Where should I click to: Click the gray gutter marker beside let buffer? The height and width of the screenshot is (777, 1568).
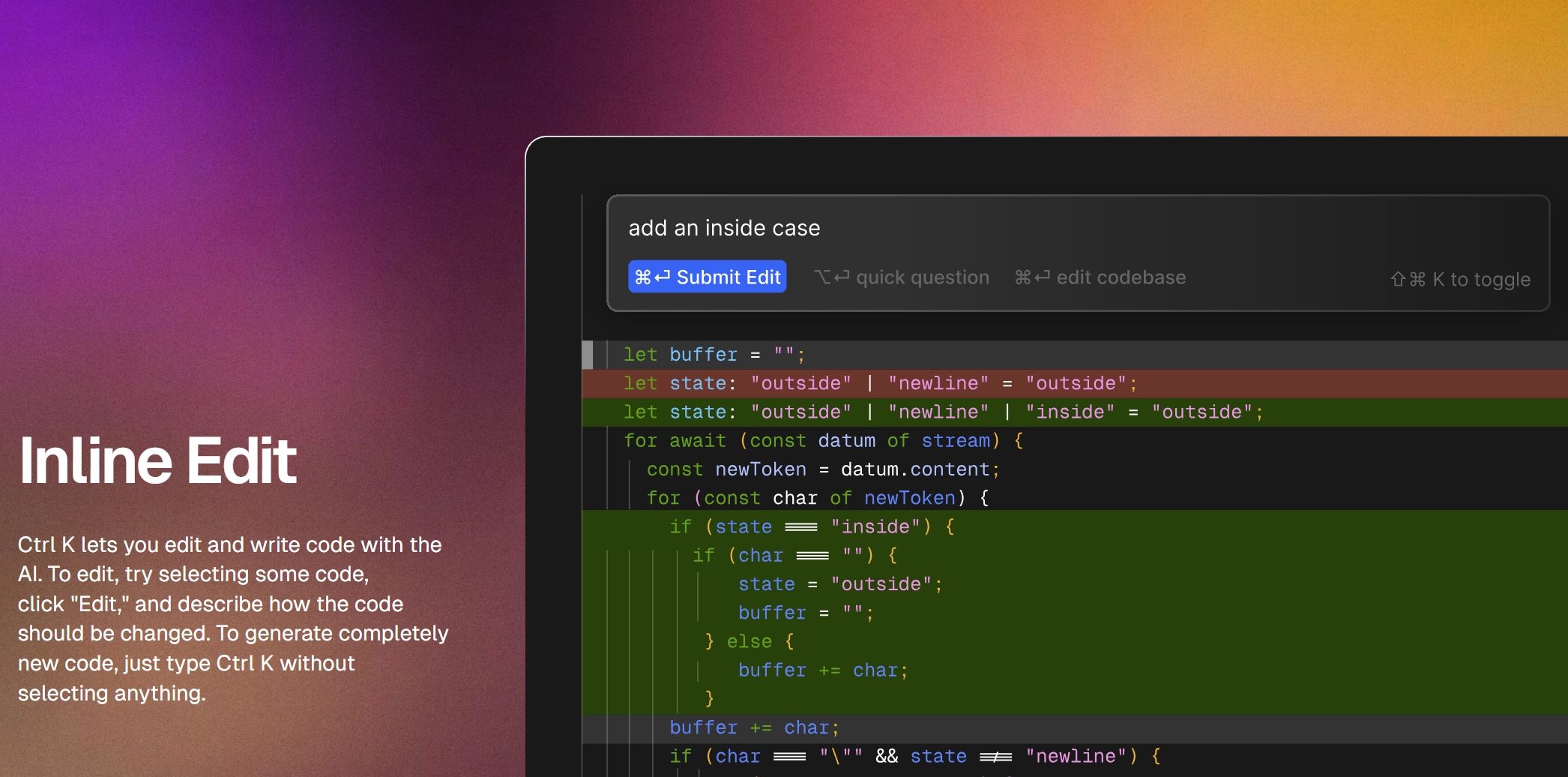(588, 355)
